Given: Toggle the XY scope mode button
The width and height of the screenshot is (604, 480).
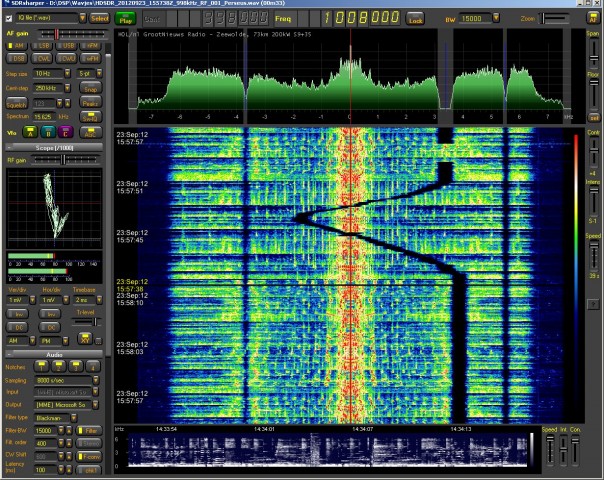Looking at the screenshot, I should 85,339.
